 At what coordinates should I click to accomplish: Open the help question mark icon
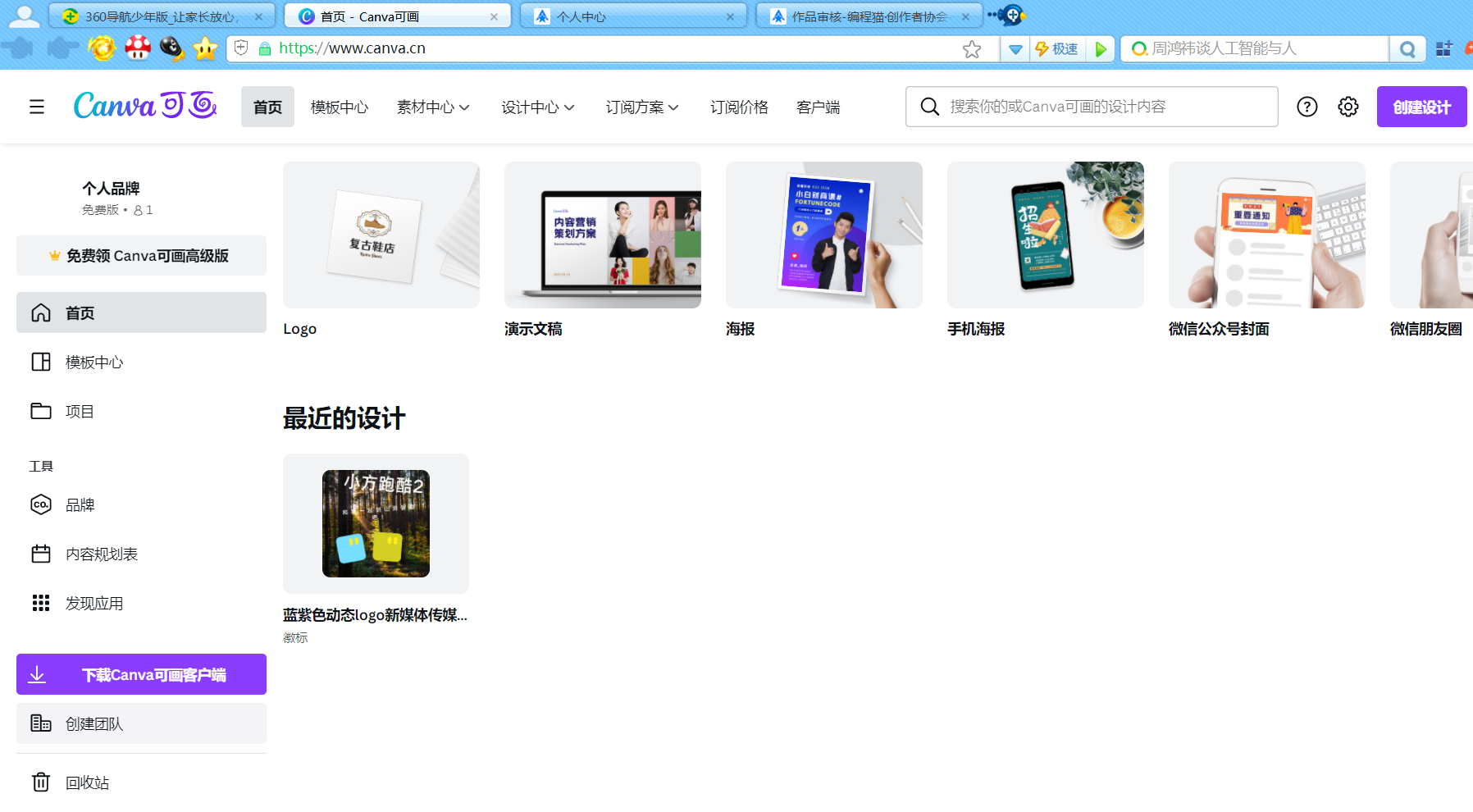(x=1307, y=107)
